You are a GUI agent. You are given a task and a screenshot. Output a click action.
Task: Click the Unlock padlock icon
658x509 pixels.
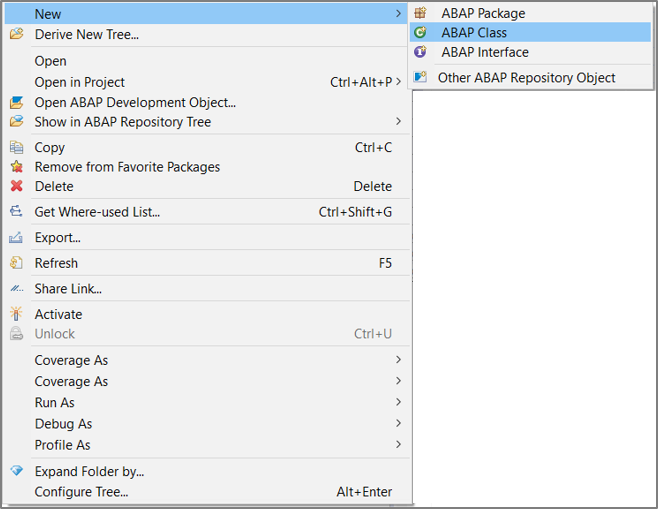(16, 334)
